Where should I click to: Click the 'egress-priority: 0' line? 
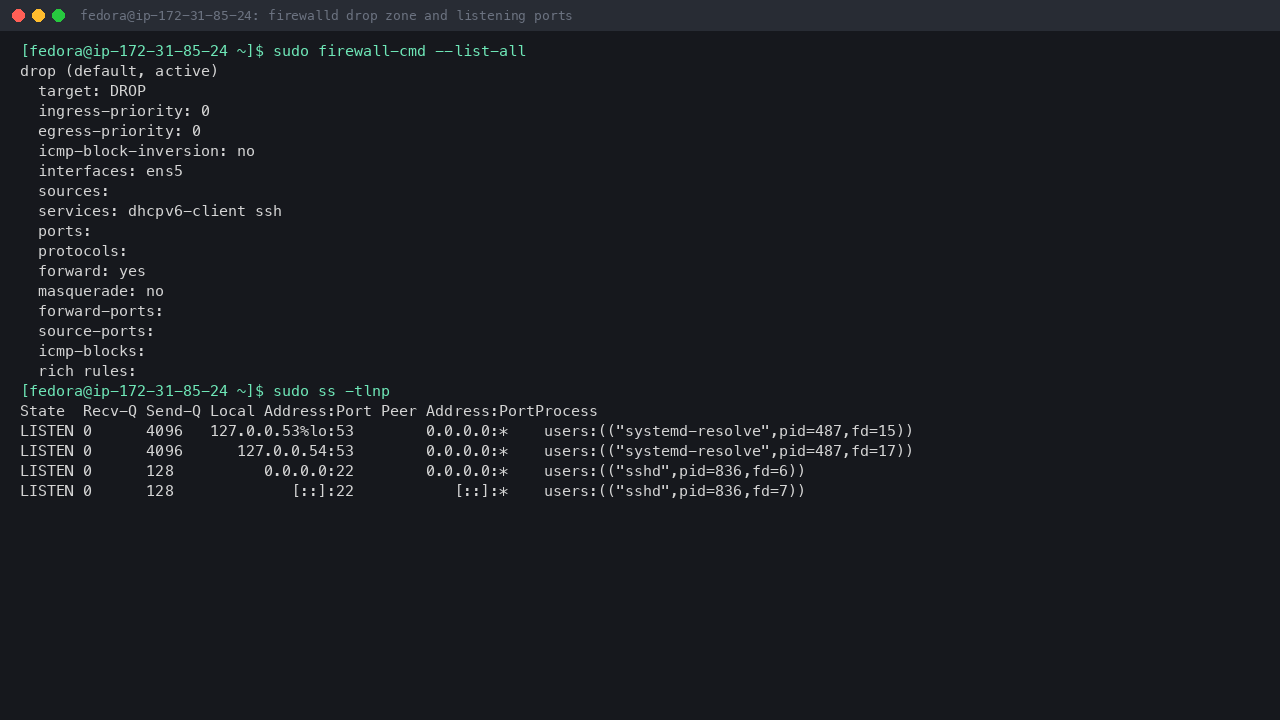[119, 131]
